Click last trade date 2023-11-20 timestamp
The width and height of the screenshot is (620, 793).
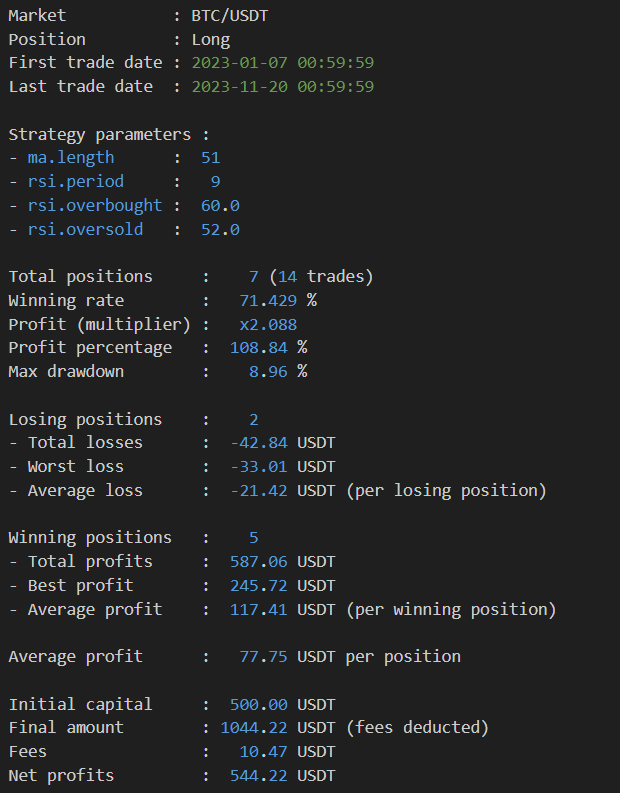point(283,86)
